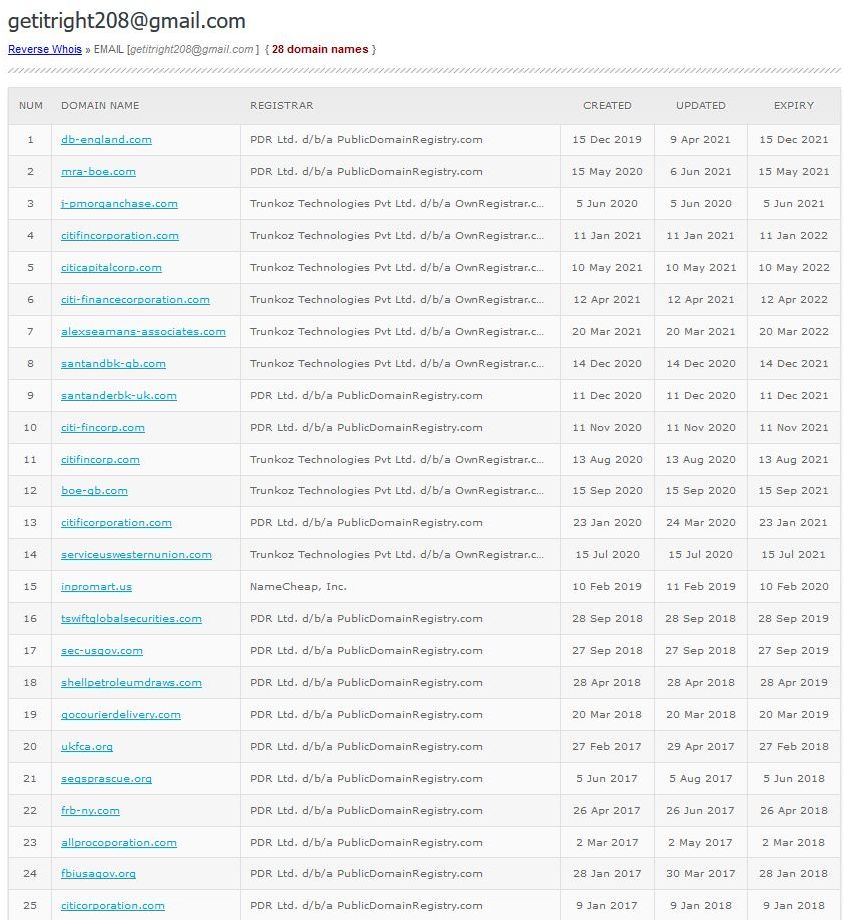Open citifincorporation.com domain entry
This screenshot has width=844, height=920.
[x=120, y=236]
